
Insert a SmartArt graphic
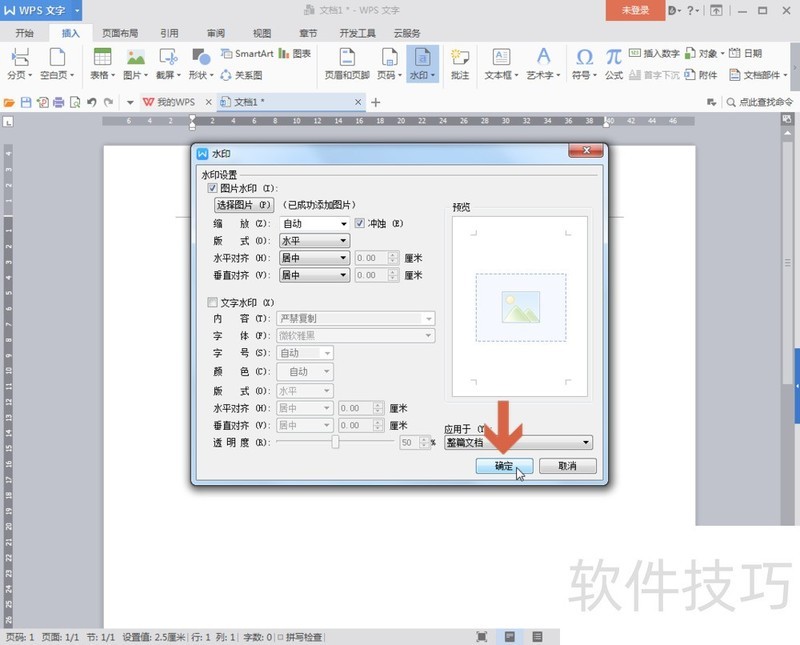pos(247,53)
